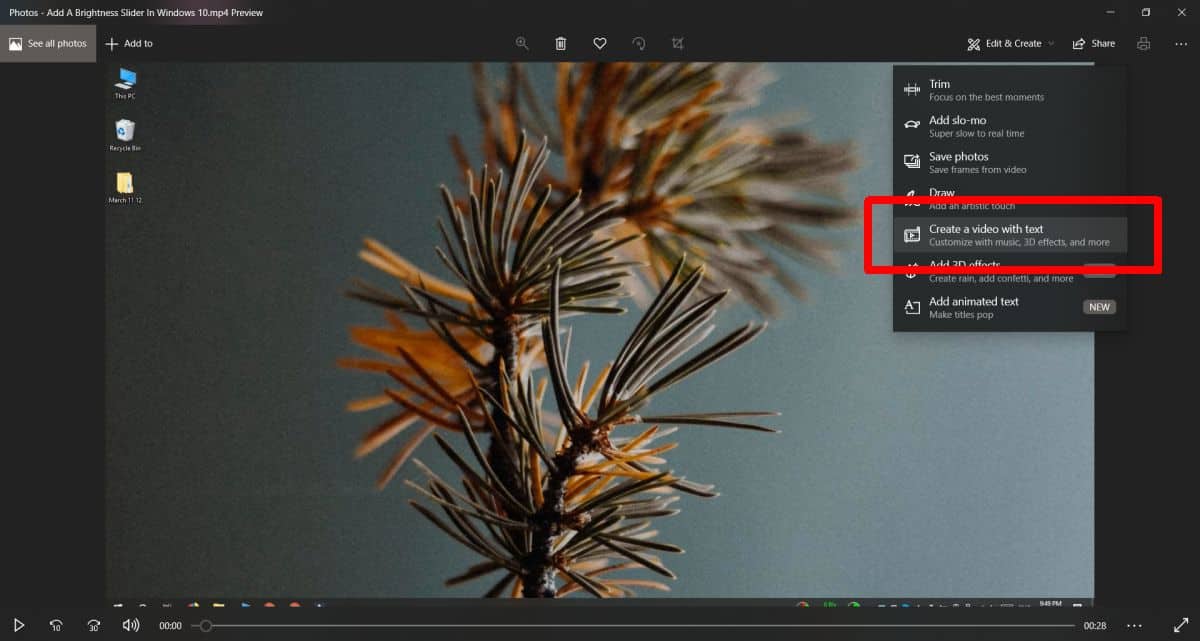Play the video
Viewport: 1200px width, 641px height.
(x=18, y=625)
